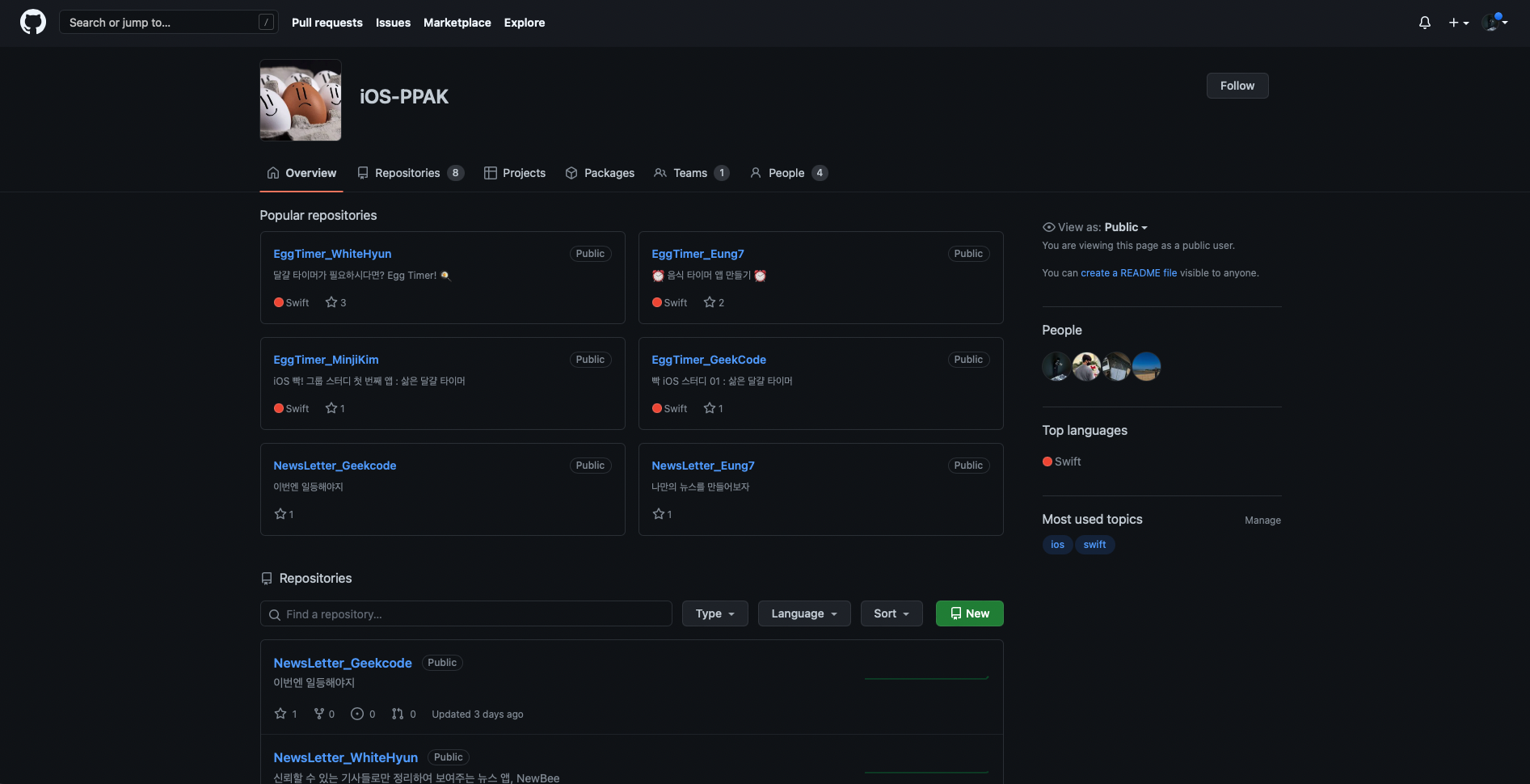The image size is (1530, 784).
Task: Open NewsLetter_WhiteHyun in repositories list
Action: (x=346, y=757)
